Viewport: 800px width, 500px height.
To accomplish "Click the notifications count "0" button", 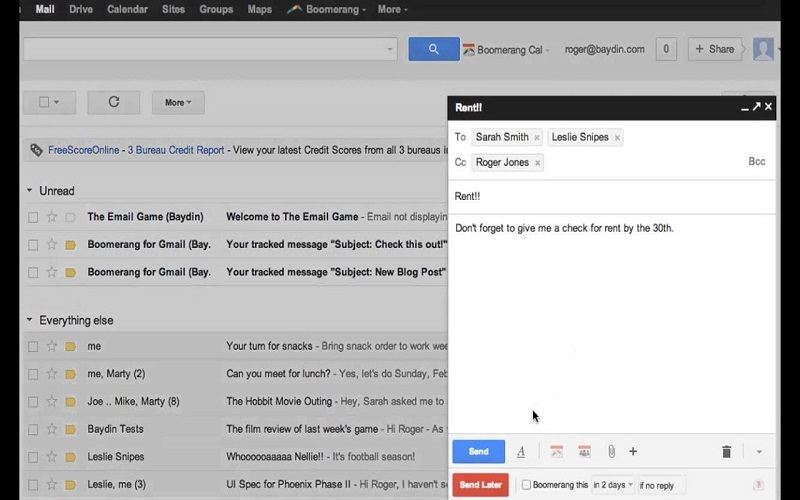I will (x=666, y=49).
